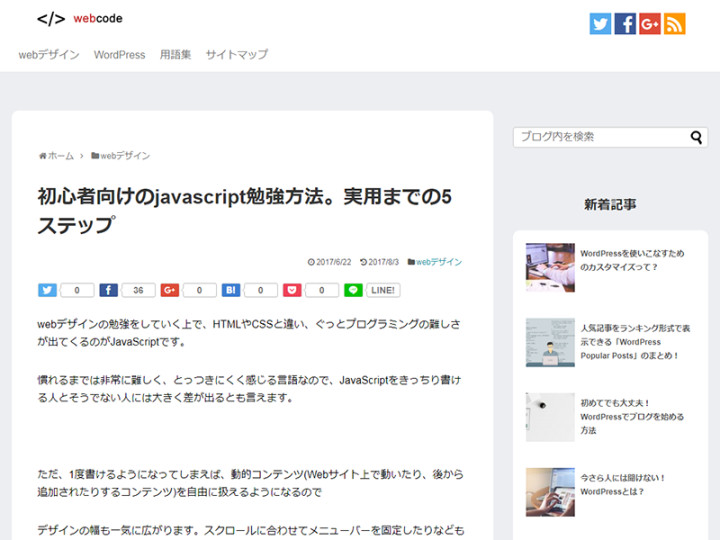This screenshot has width=720, height=540.
Task: Share article via Facebook share button
Action: pyautogui.click(x=108, y=290)
